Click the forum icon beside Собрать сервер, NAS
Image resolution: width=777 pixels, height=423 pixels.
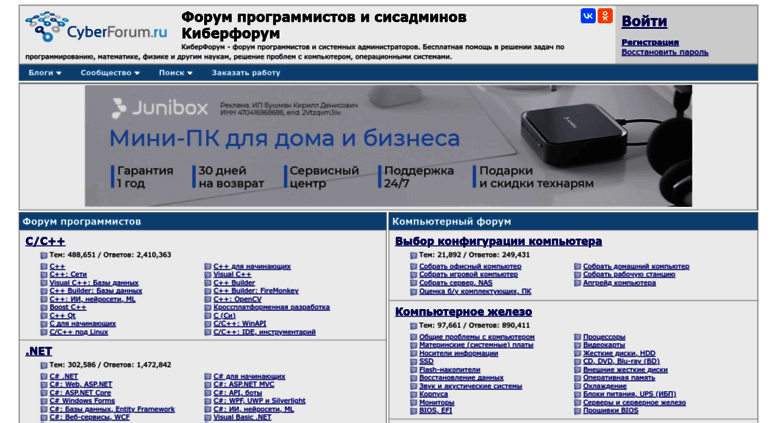pyautogui.click(x=413, y=283)
